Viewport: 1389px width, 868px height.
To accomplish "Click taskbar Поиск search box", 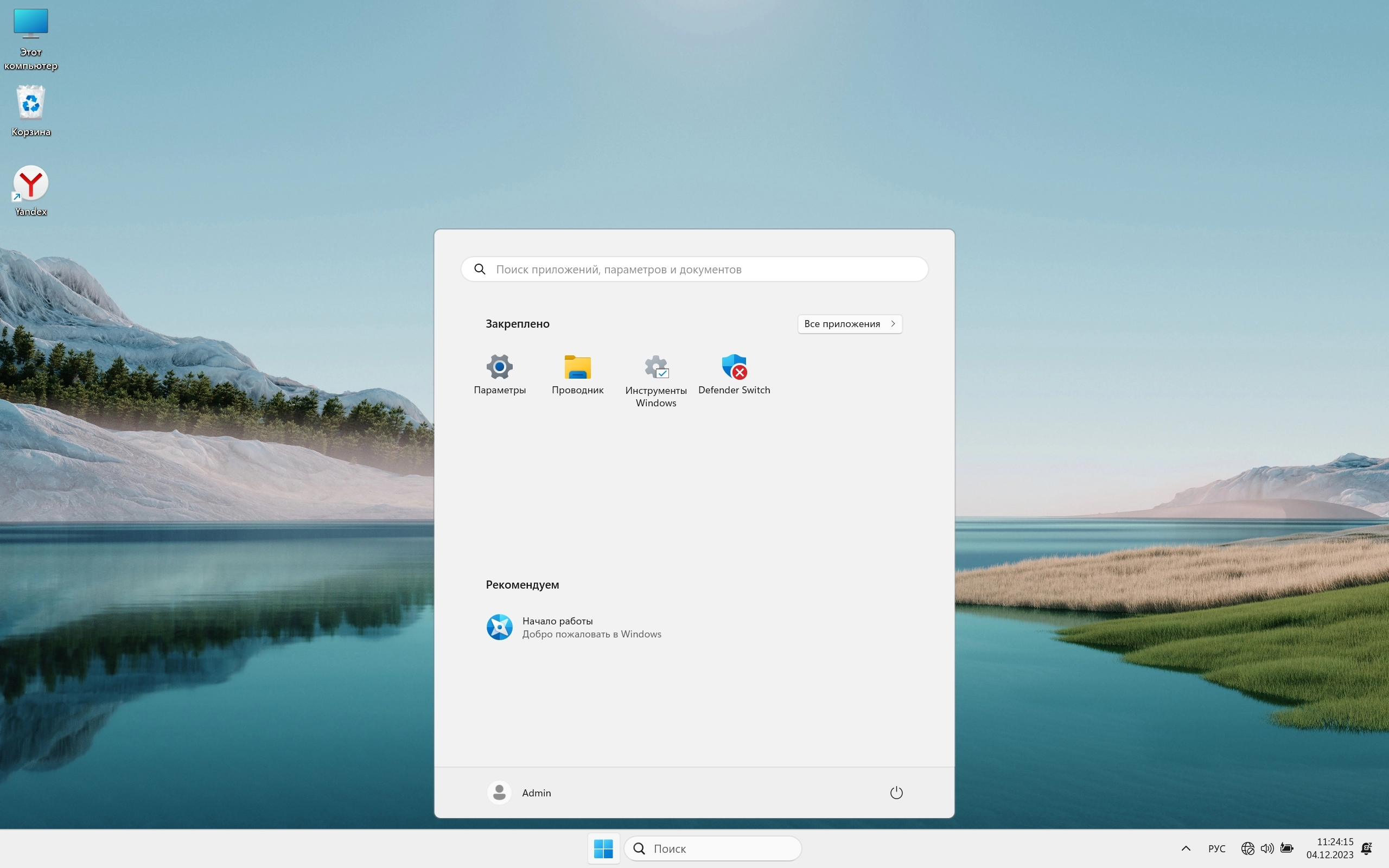I will 713,848.
